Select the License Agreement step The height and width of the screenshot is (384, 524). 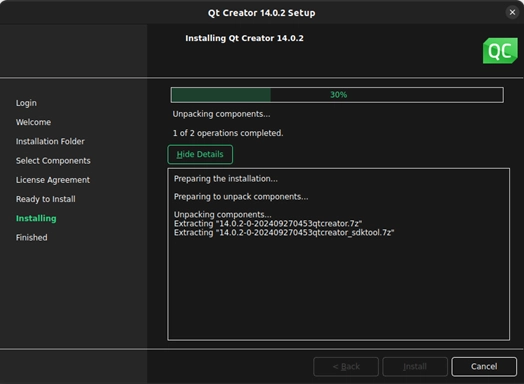[53, 180]
